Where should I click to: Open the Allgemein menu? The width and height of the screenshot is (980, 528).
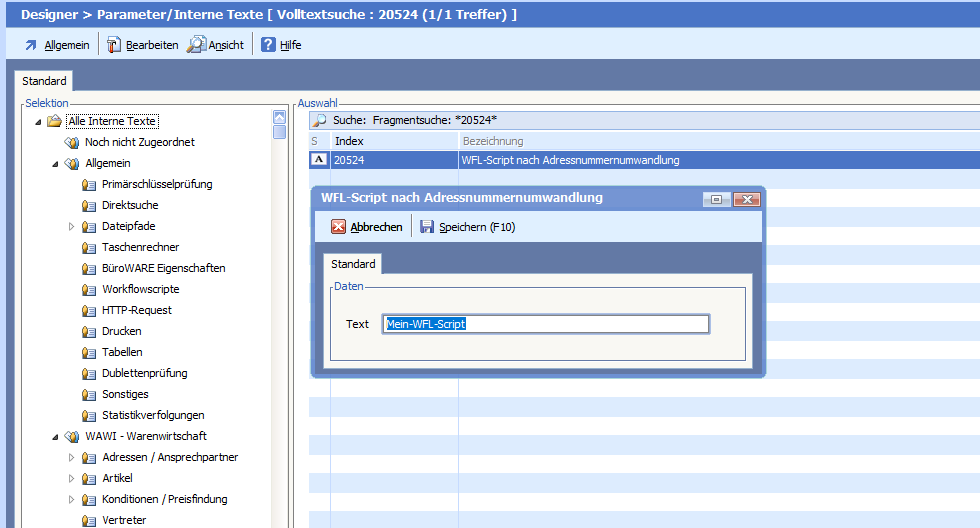67,45
